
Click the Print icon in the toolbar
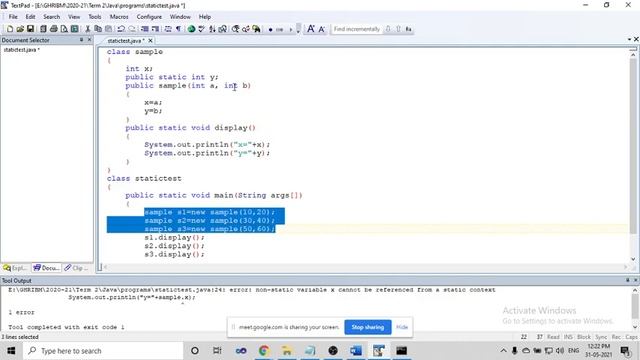click(53, 29)
